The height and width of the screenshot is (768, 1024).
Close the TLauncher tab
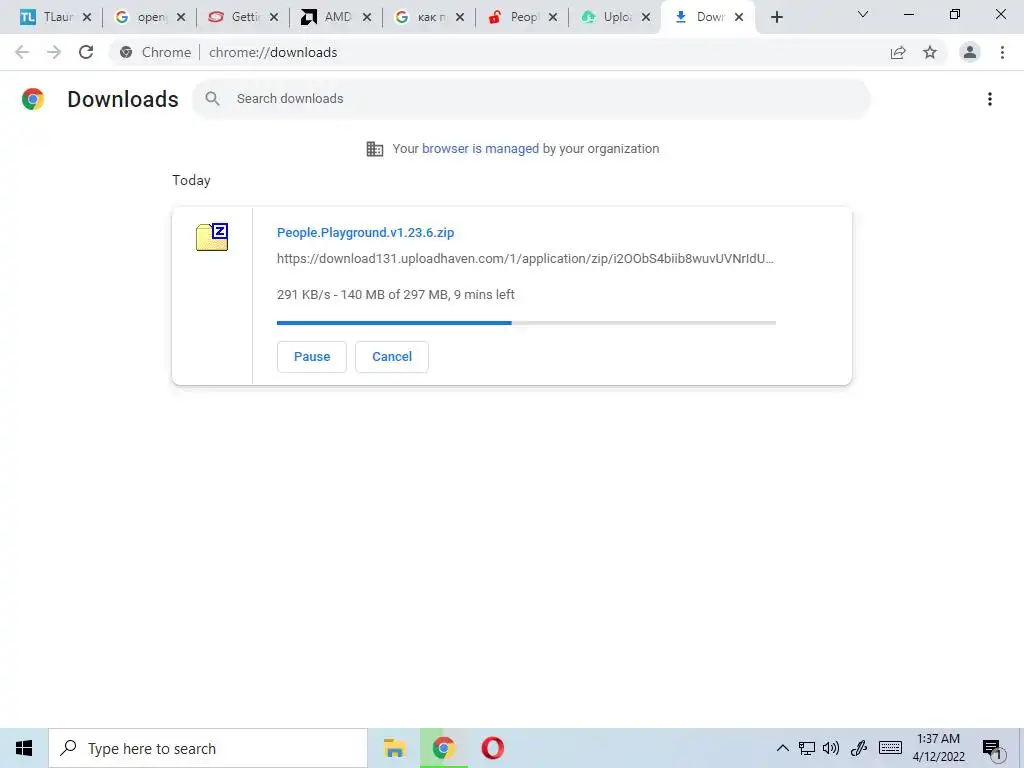[x=87, y=17]
